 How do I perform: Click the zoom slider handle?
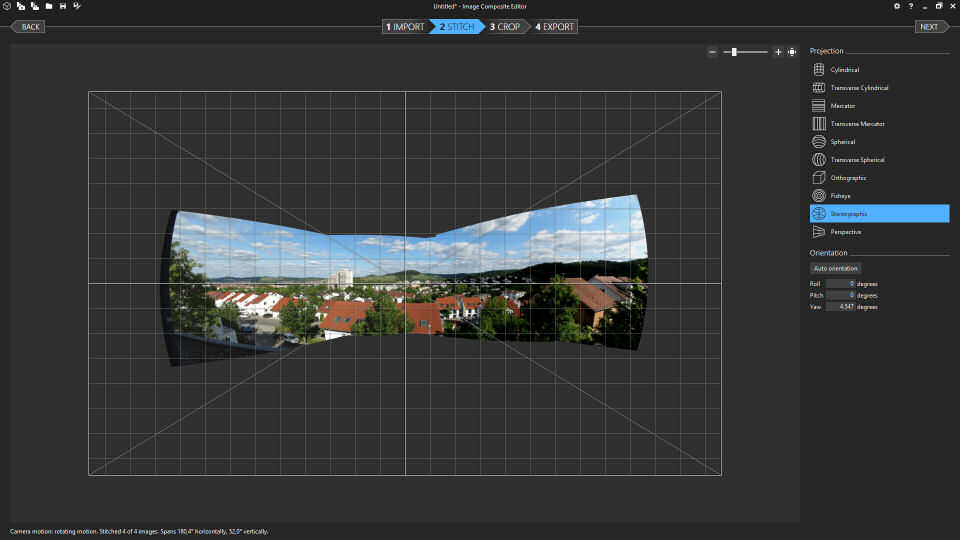click(735, 52)
